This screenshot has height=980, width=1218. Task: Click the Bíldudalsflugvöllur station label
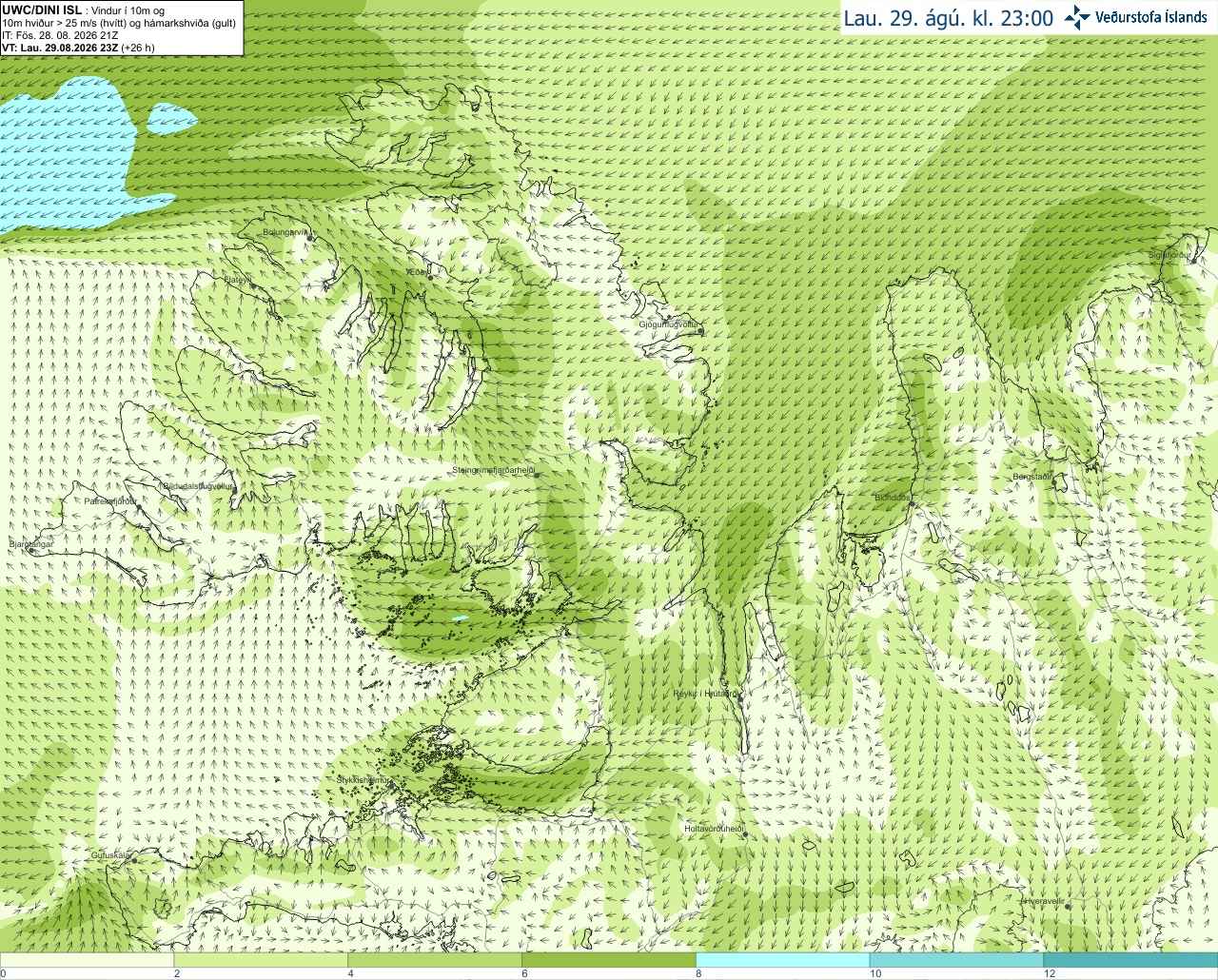click(x=198, y=485)
